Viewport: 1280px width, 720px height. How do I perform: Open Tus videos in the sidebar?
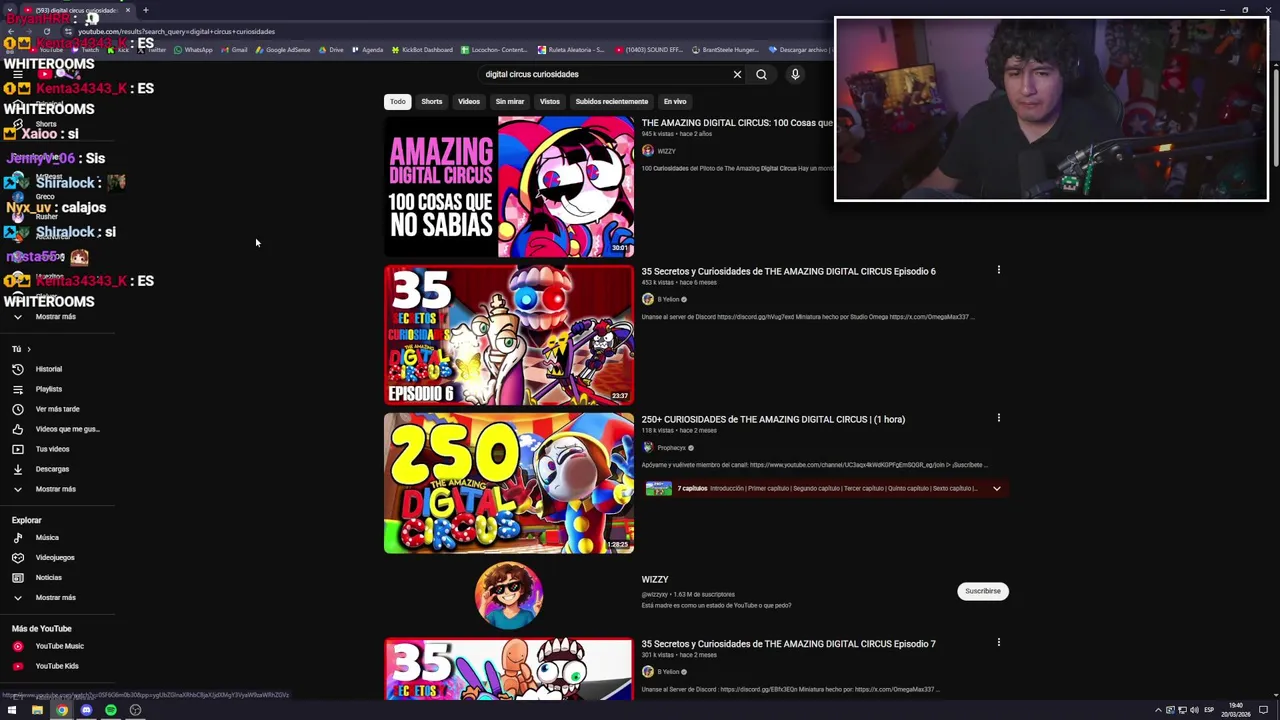pos(52,449)
